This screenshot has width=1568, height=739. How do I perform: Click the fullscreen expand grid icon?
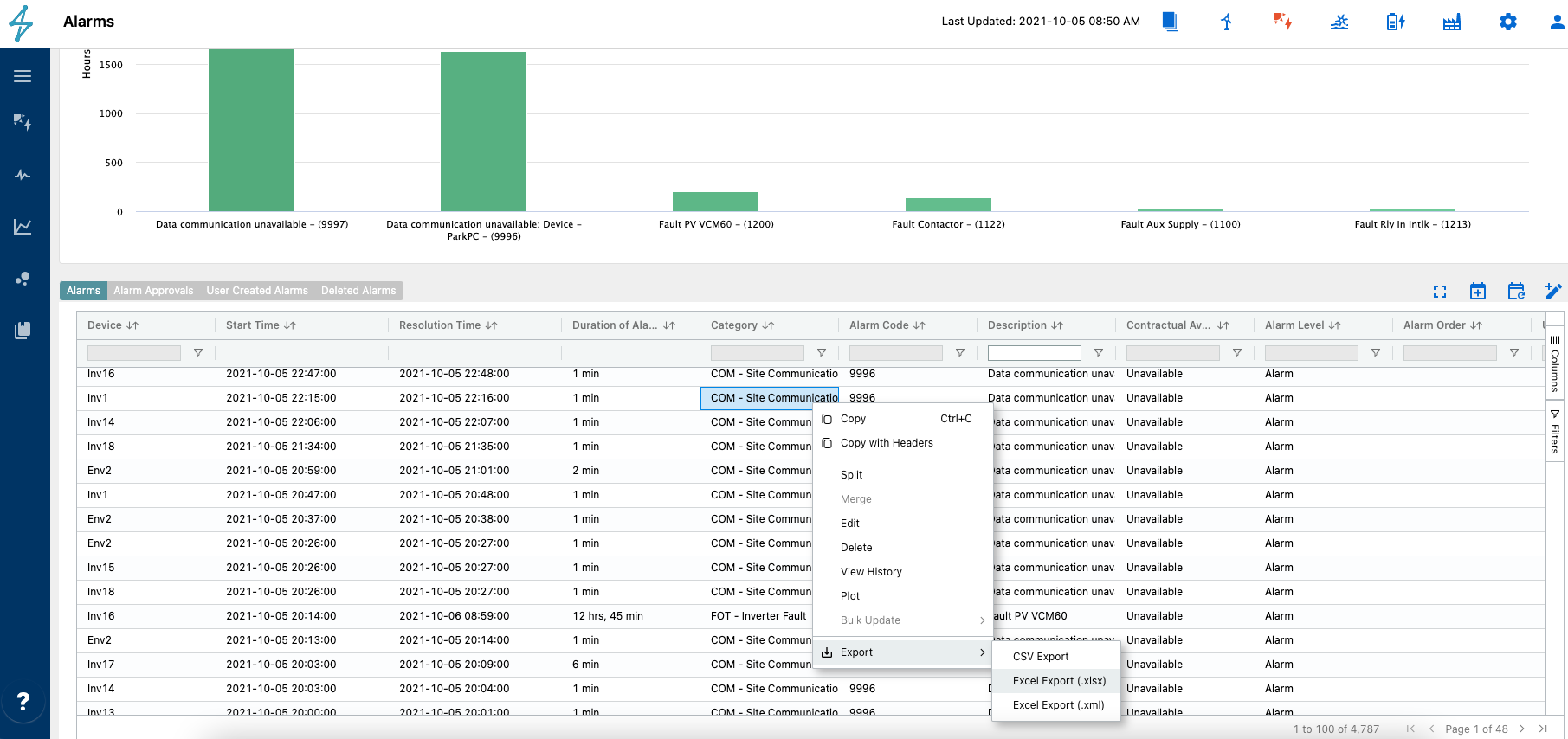pyautogui.click(x=1440, y=292)
